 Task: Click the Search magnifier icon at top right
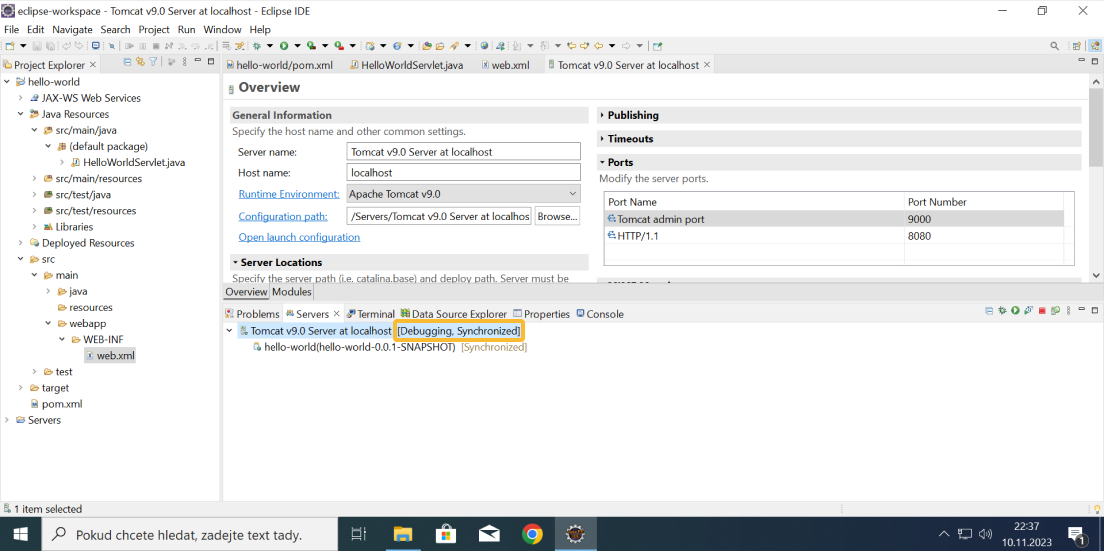1054,46
